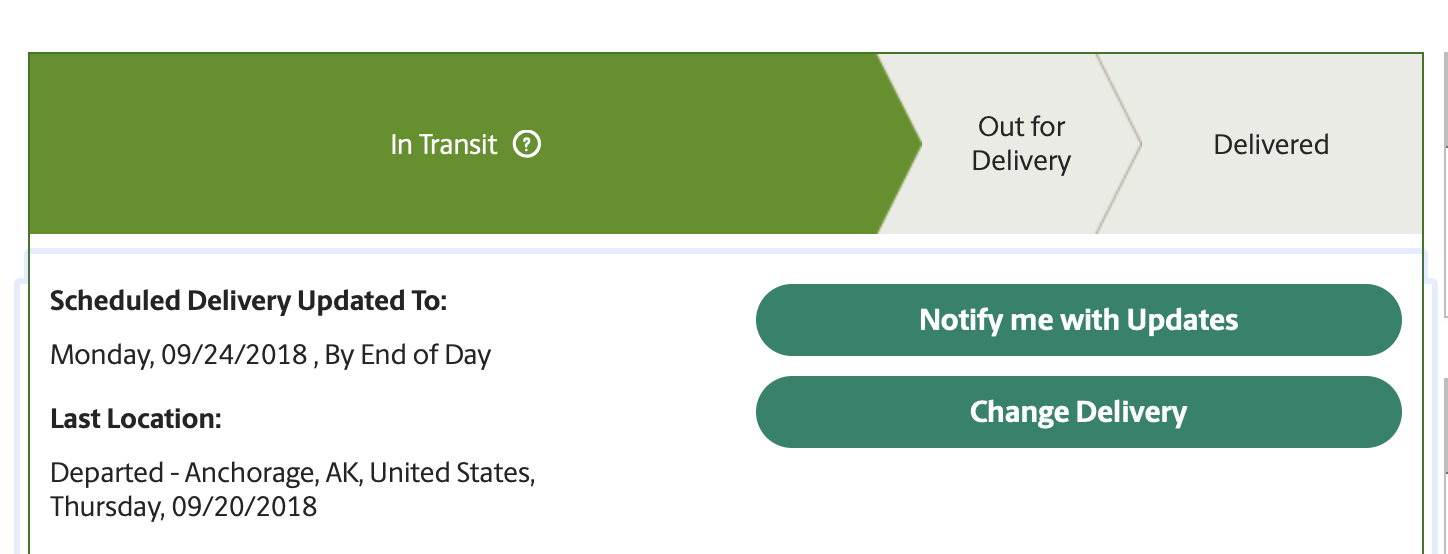The image size is (1448, 554).
Task: Click the Change Delivery button
Action: click(x=1079, y=412)
